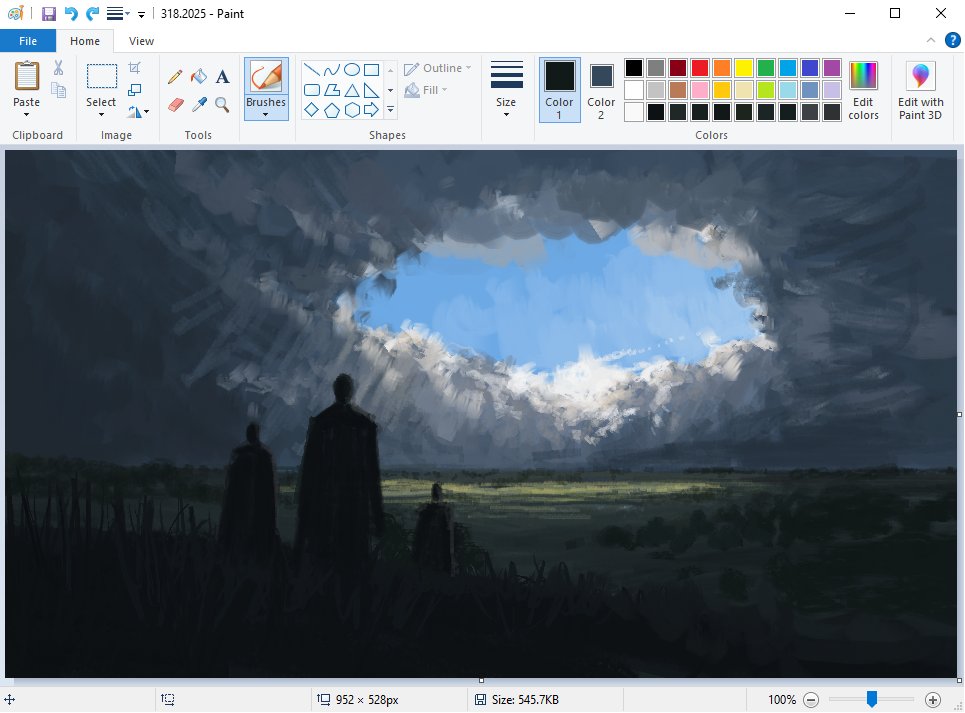Choose the Right arrow shape

(371, 110)
